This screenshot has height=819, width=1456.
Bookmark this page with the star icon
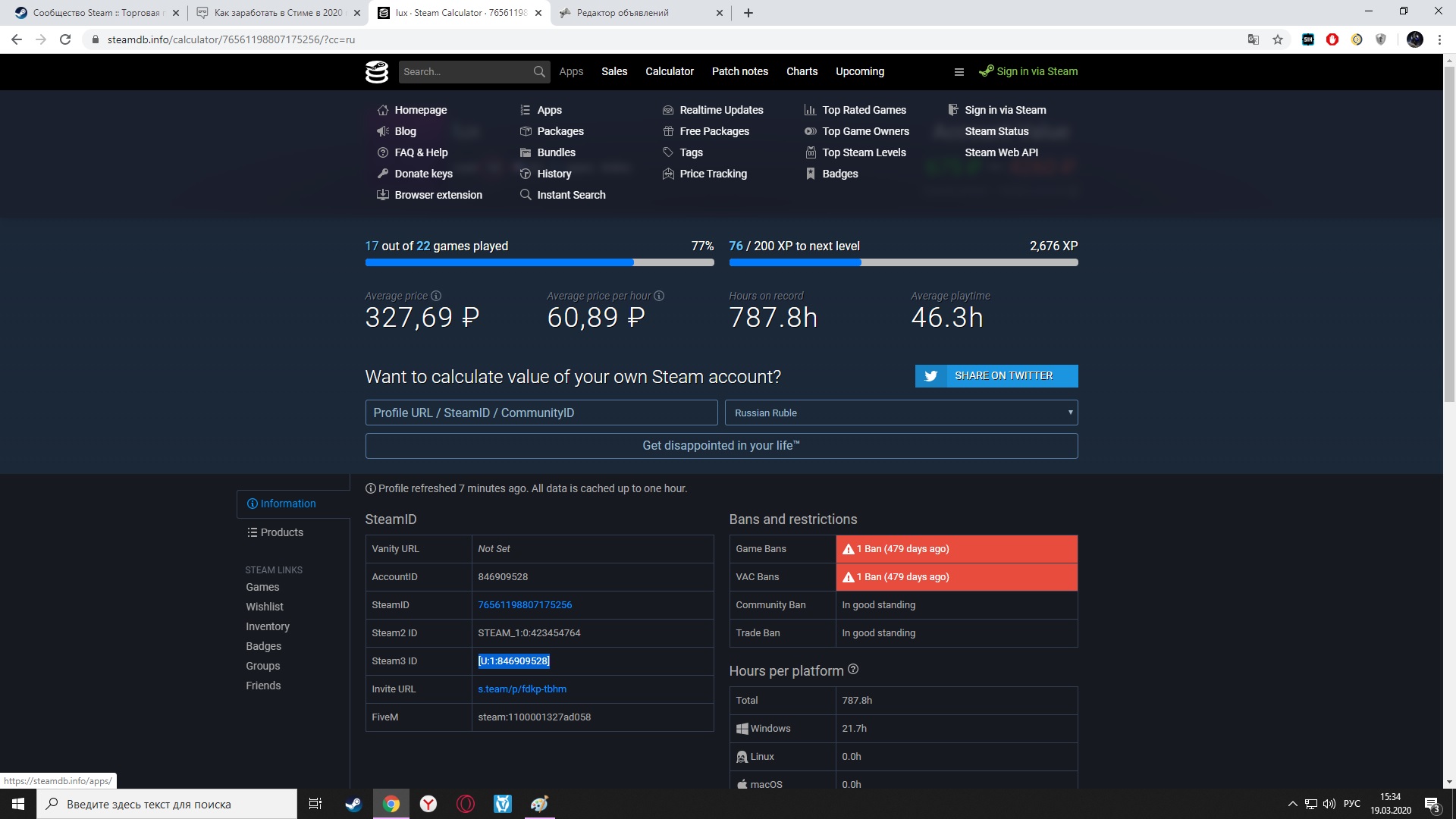pyautogui.click(x=1278, y=39)
